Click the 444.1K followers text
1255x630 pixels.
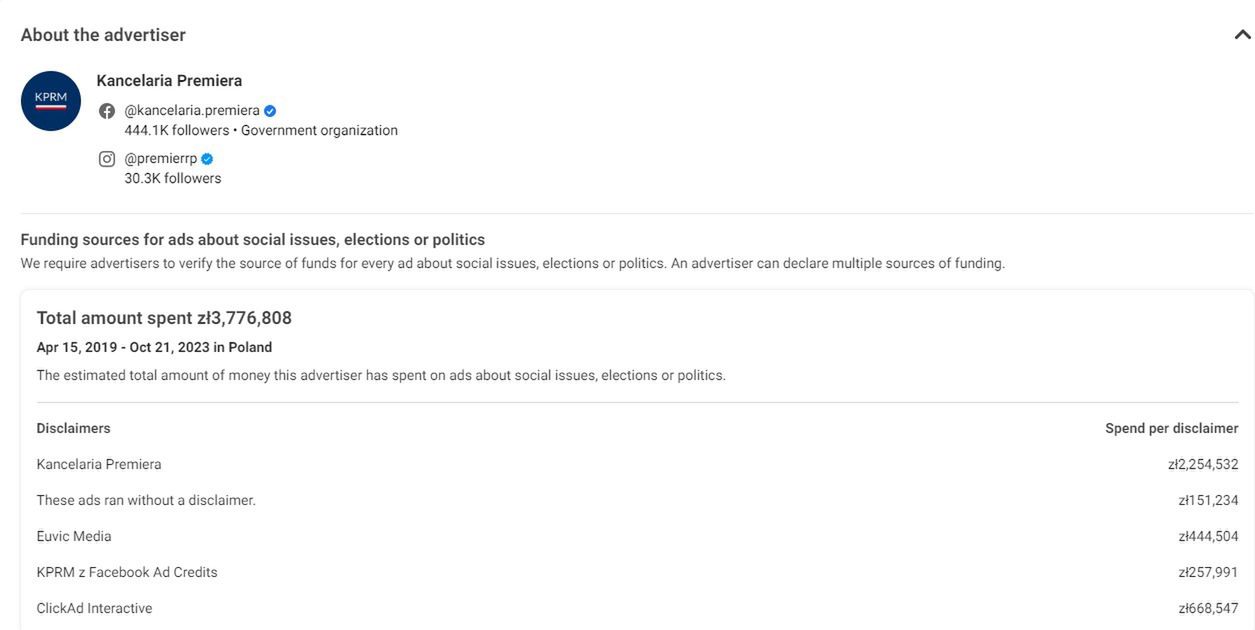coord(177,130)
